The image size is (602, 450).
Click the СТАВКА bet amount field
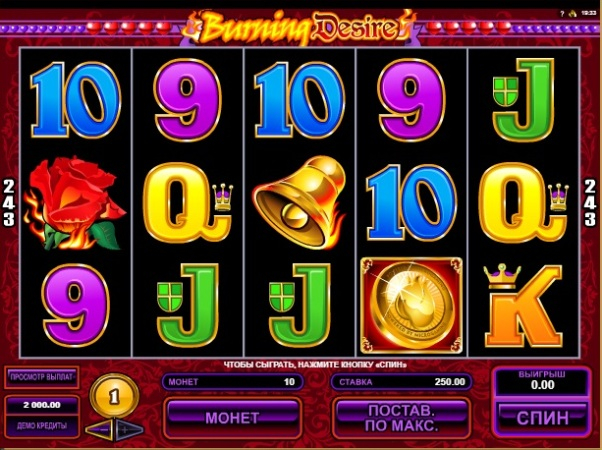pos(401,382)
